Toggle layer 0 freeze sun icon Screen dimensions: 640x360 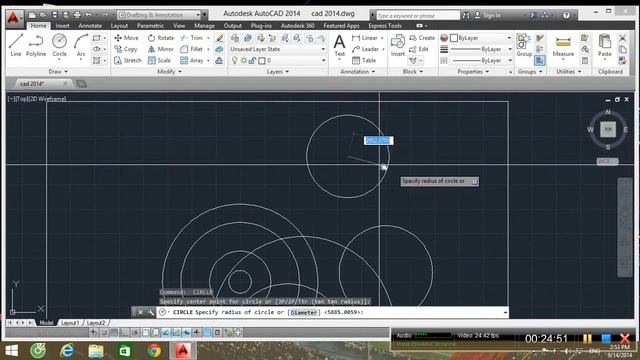pyautogui.click(x=243, y=60)
